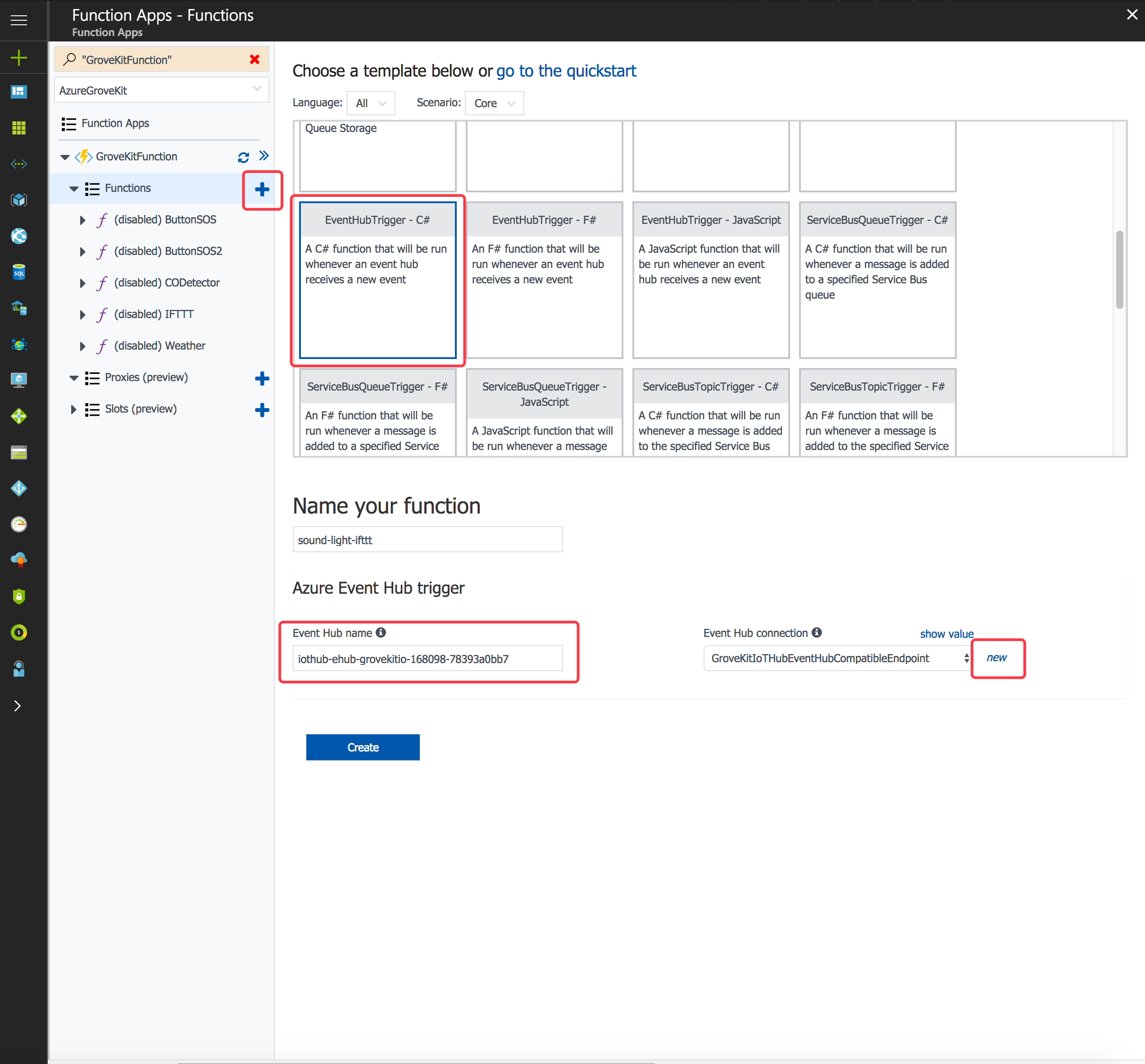This screenshot has height=1064, width=1145.
Task: Open SQL databases from the left sidebar
Action: (x=19, y=273)
